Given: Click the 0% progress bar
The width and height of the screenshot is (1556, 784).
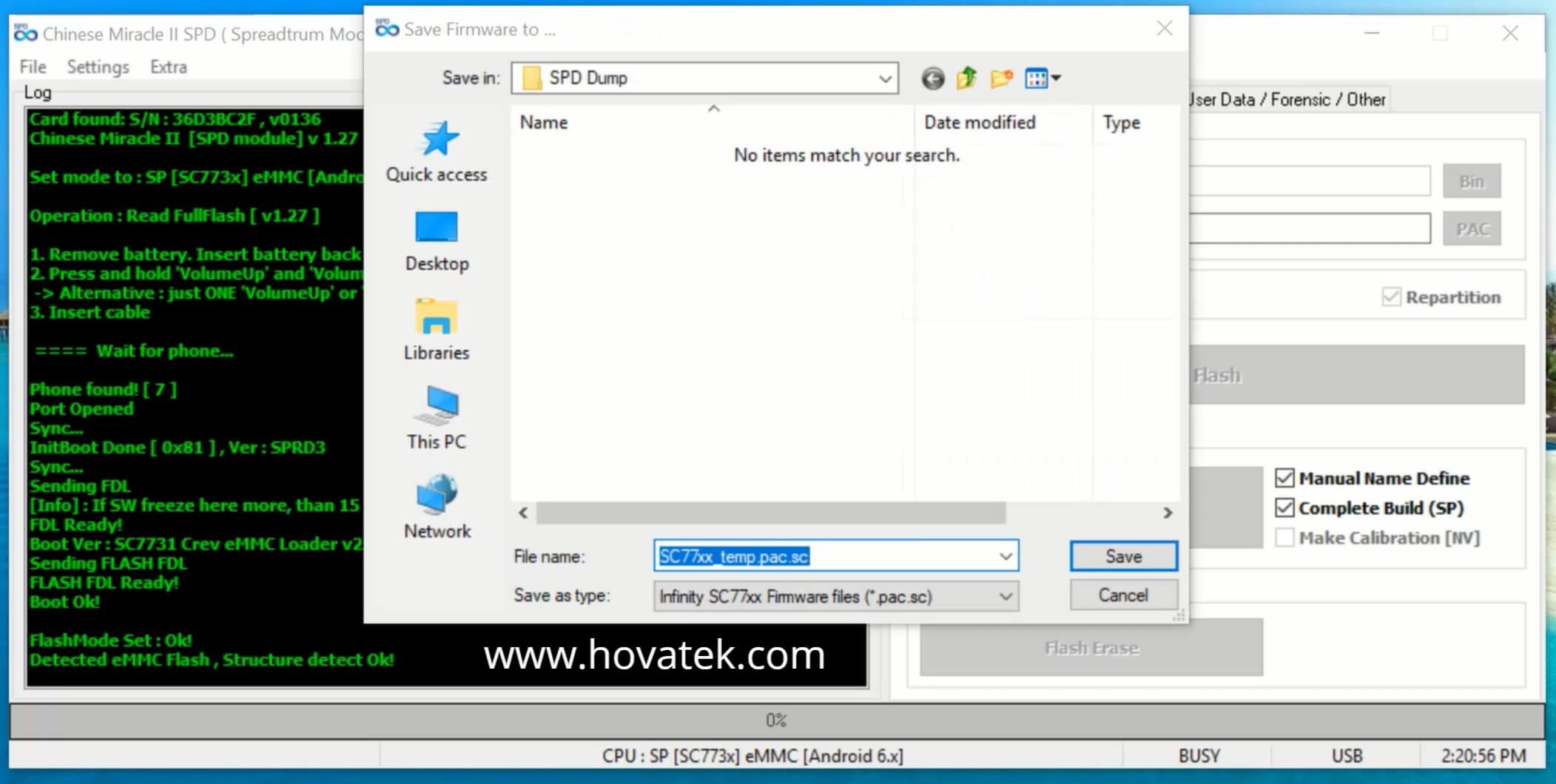Looking at the screenshot, I should coord(777,720).
